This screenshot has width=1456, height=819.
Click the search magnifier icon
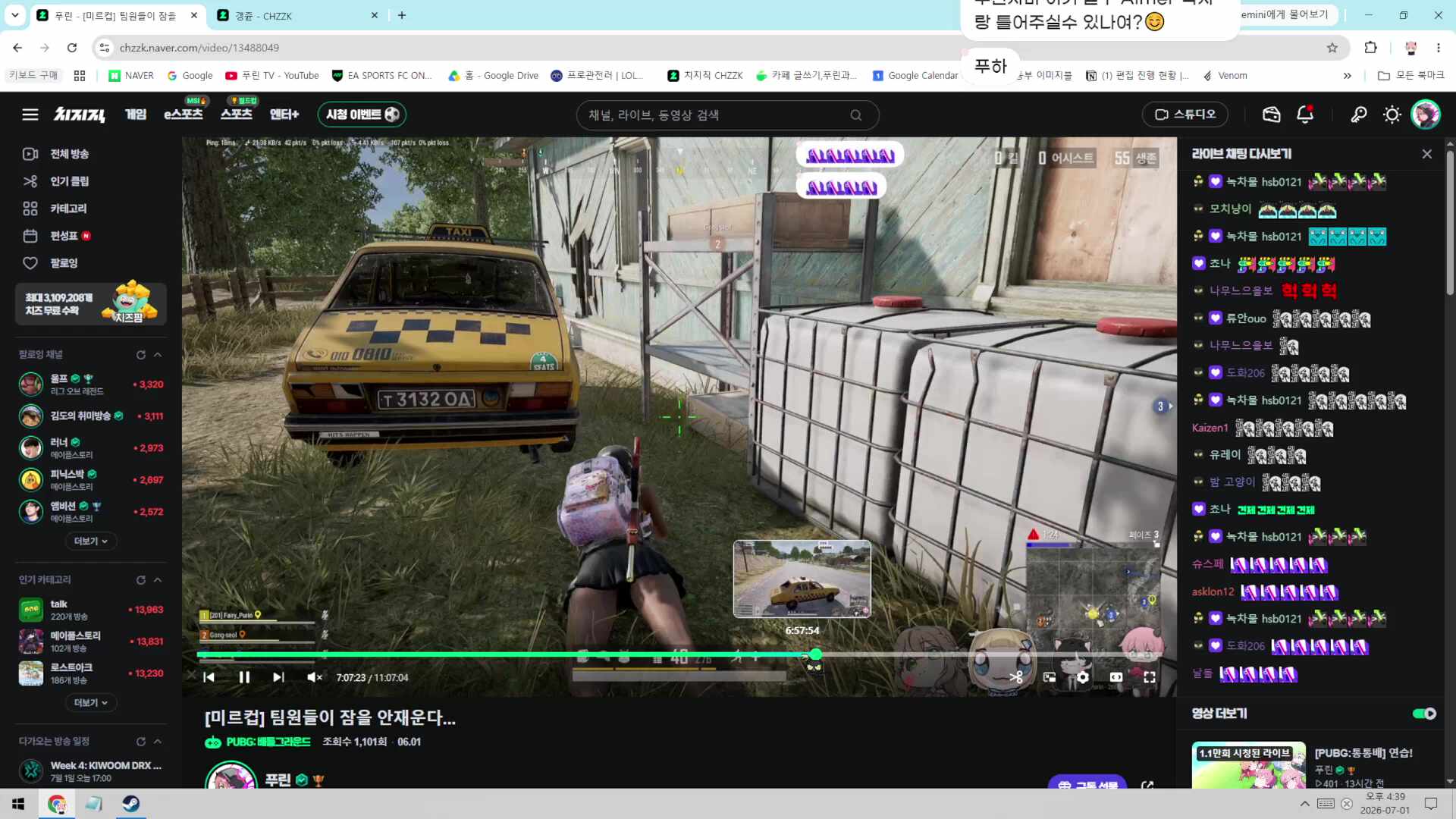pyautogui.click(x=856, y=115)
